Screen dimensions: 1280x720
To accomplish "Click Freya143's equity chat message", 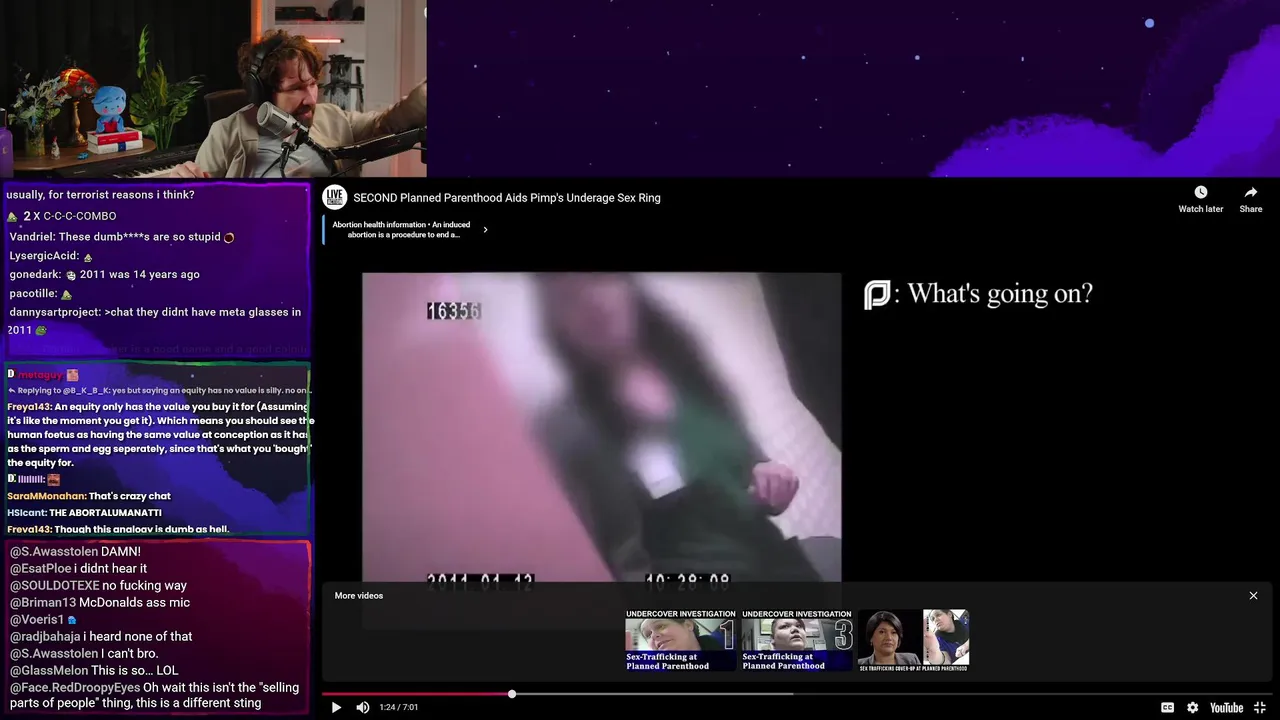I will (x=160, y=435).
